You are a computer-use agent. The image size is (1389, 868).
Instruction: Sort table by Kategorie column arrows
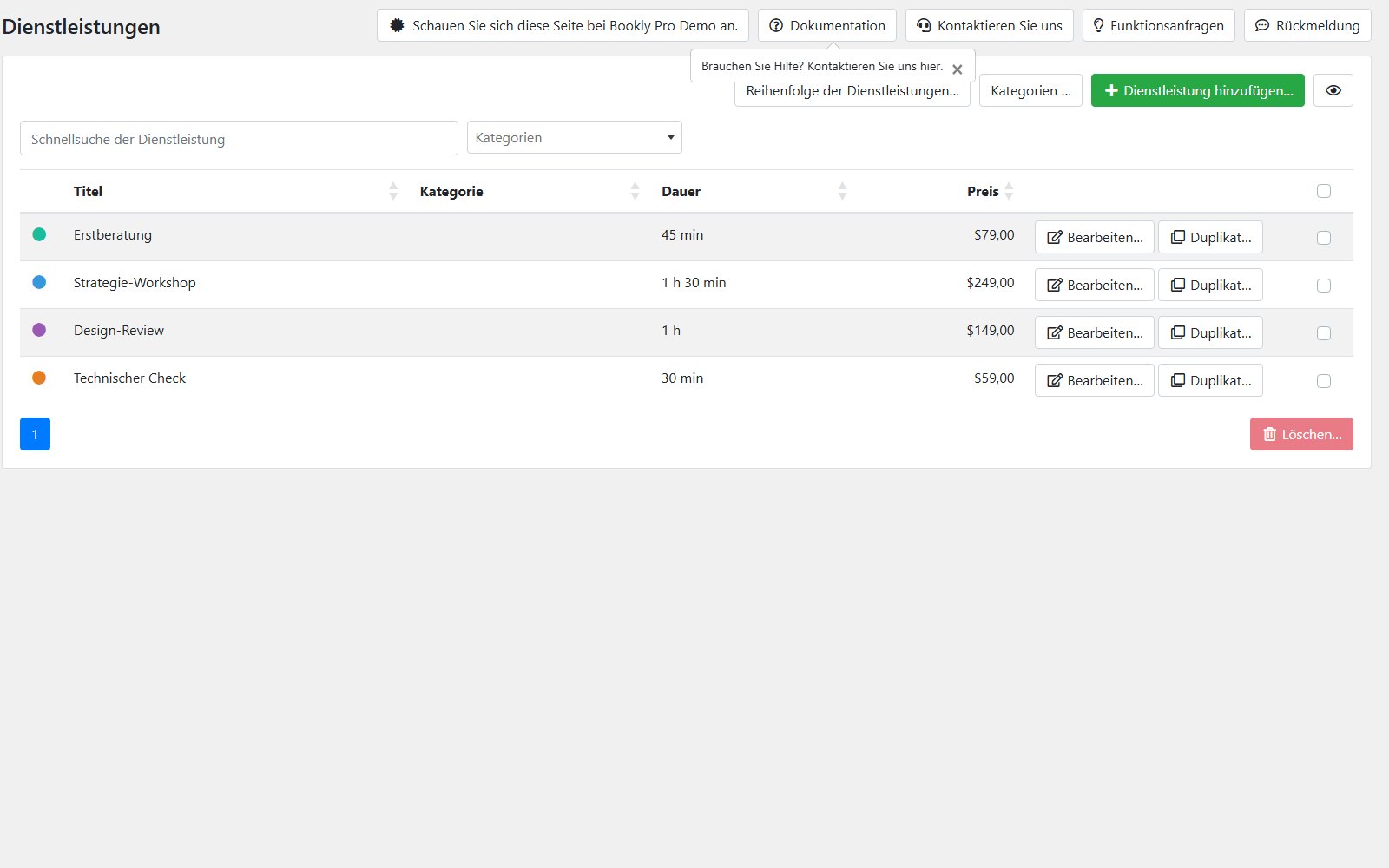pyautogui.click(x=635, y=191)
